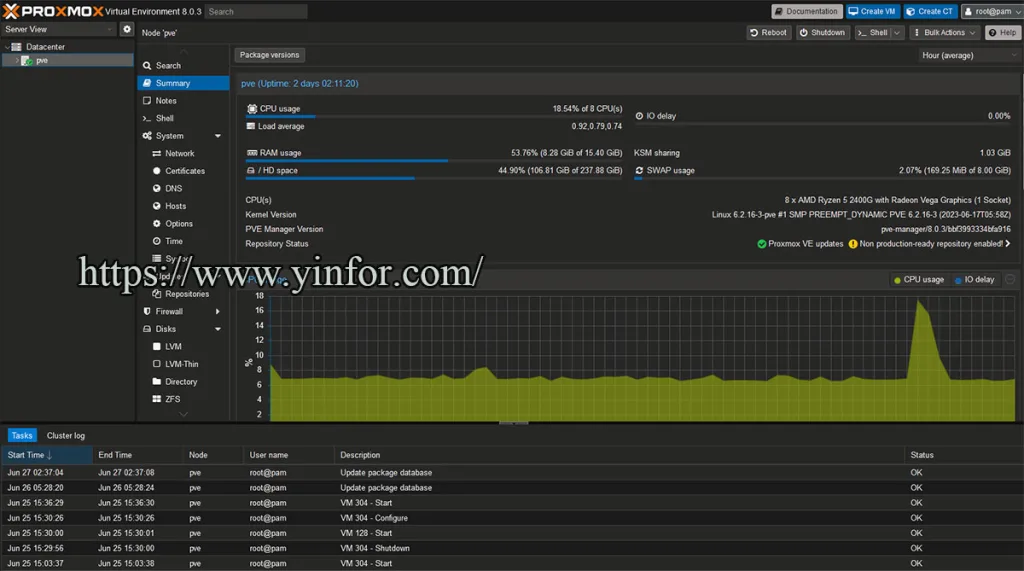Click the Reboot button
The width and height of the screenshot is (1024, 571).
[x=768, y=33]
